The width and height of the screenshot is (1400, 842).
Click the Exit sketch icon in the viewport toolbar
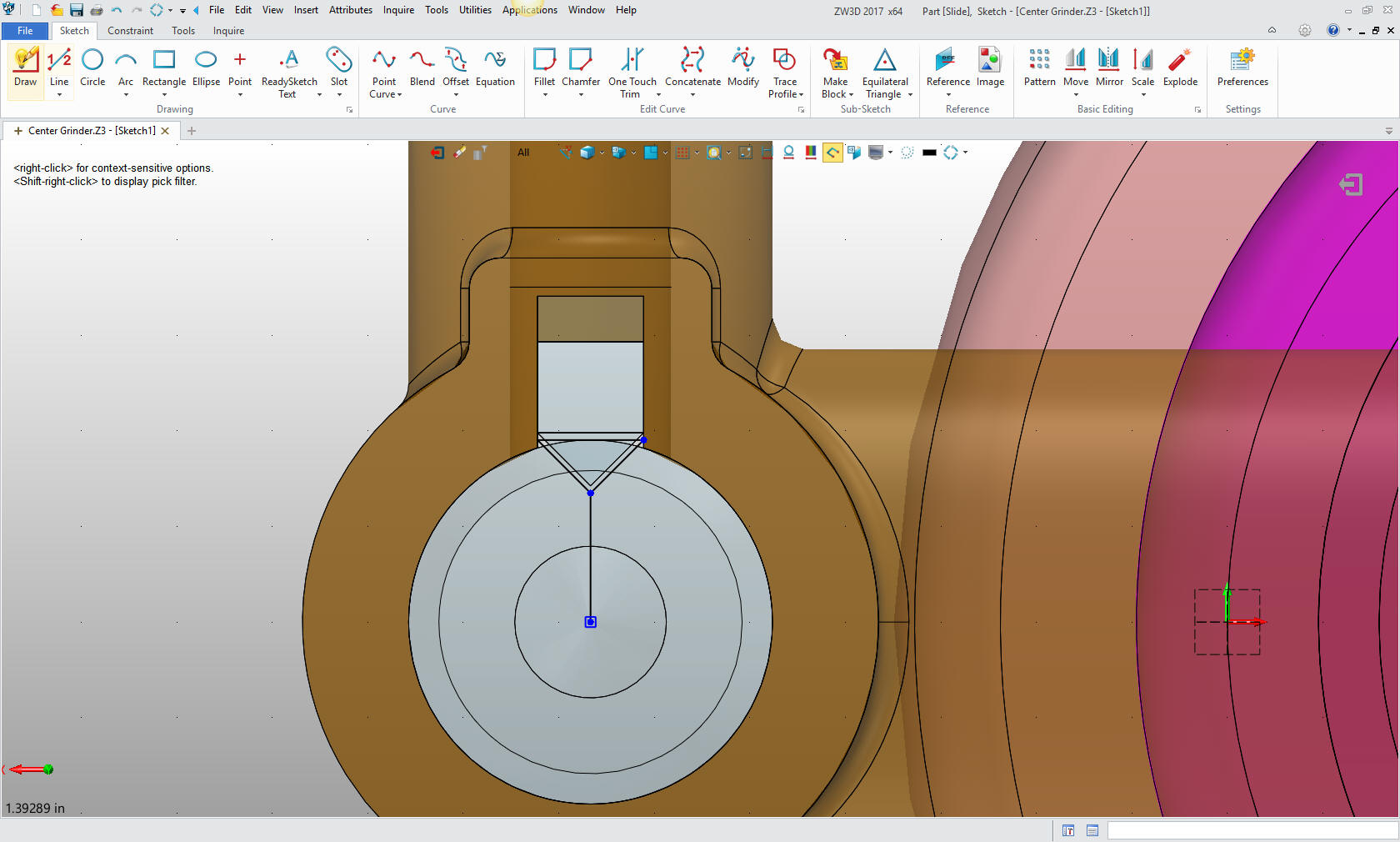[437, 153]
